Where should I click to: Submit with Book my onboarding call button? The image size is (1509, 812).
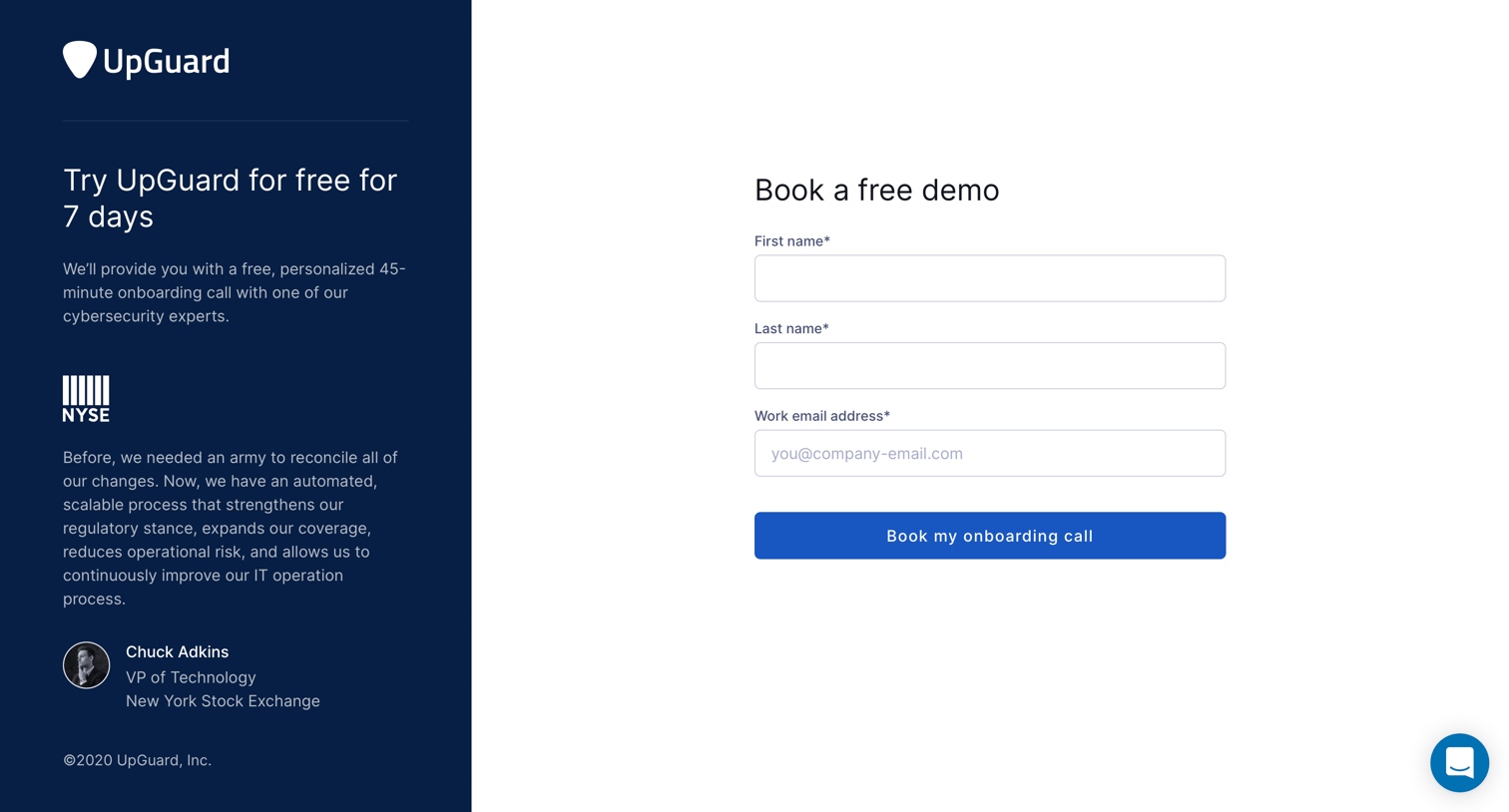click(990, 536)
